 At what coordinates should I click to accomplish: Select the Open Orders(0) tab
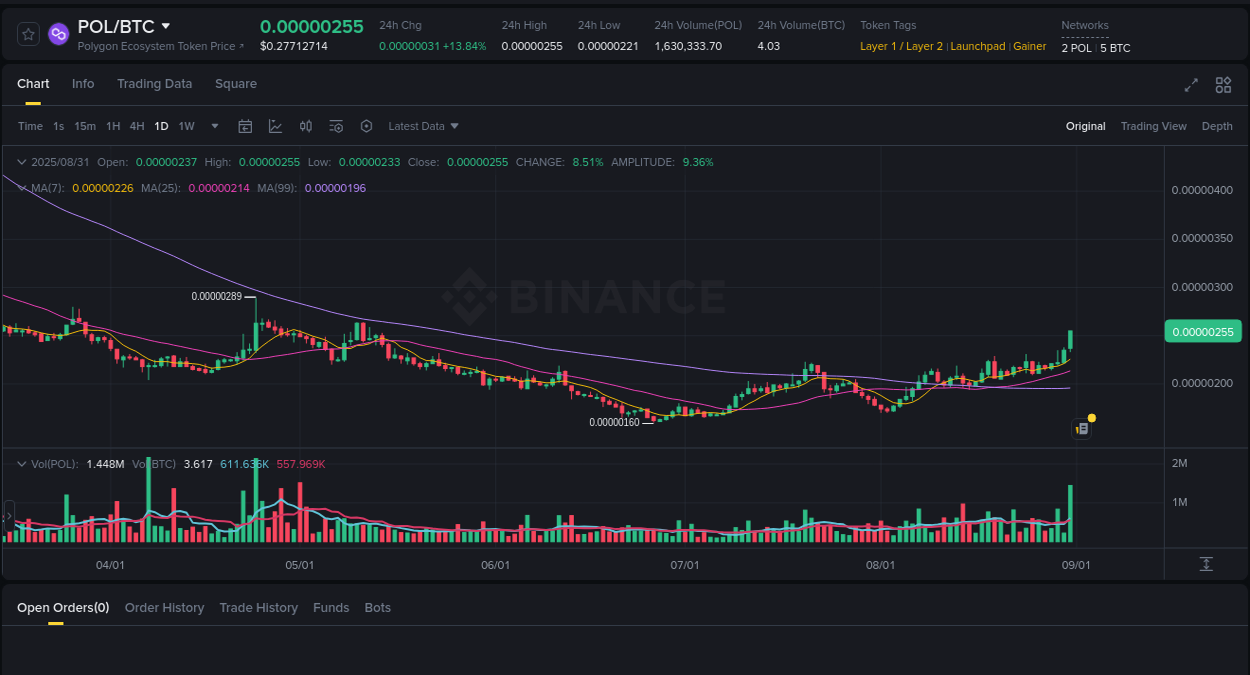pyautogui.click(x=63, y=608)
